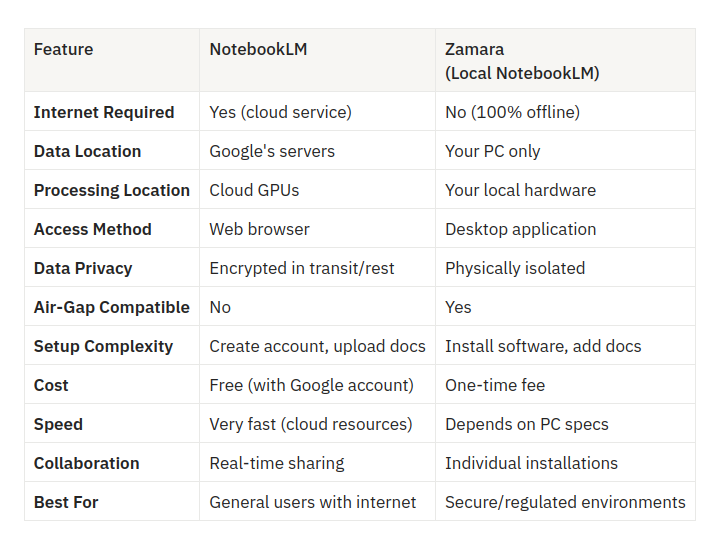This screenshot has width=720, height=558.
Task: Click the "Zamara (Local NotebookLM)" header cell
Action: [x=522, y=61]
